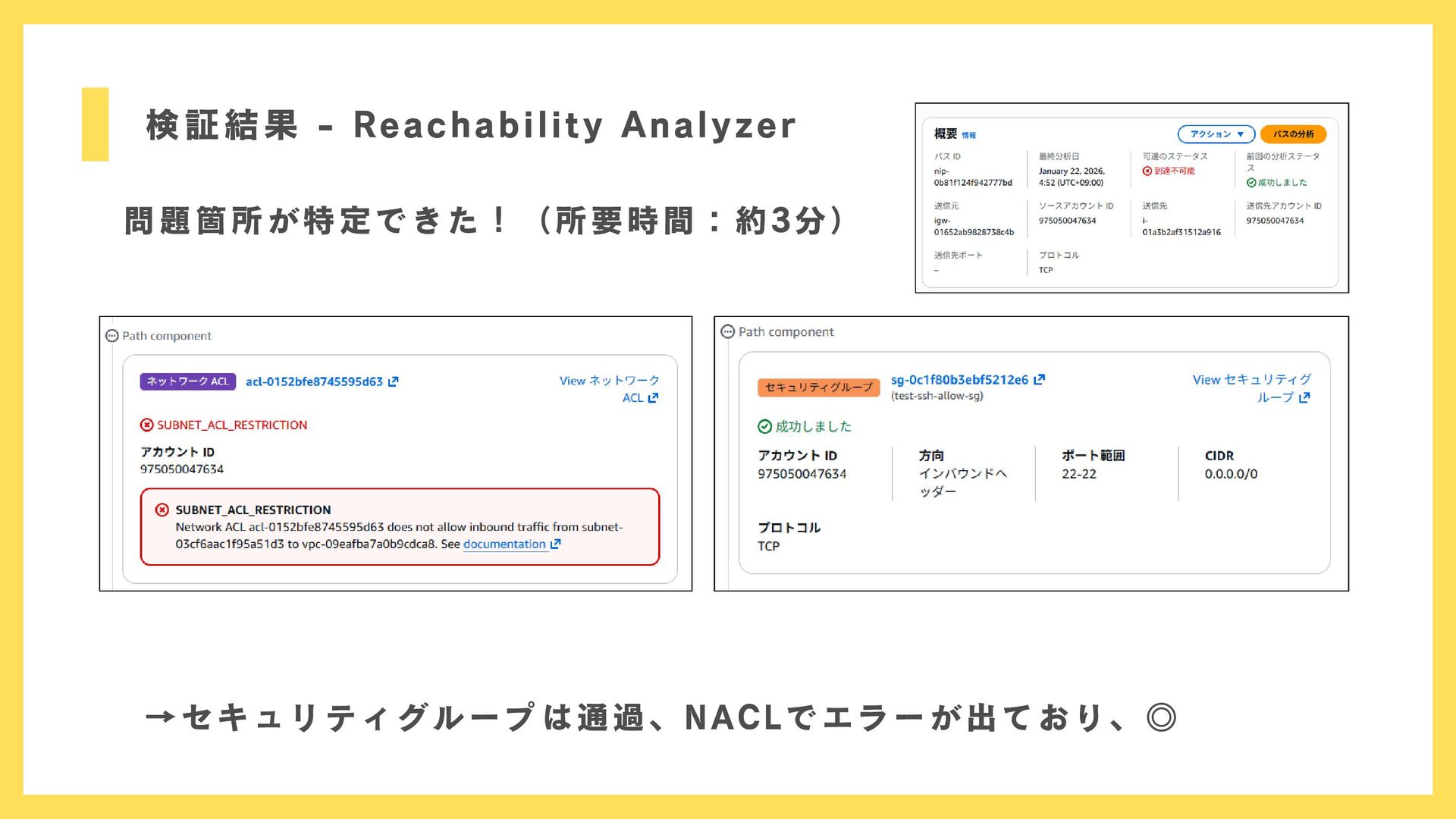Click external icon next to View セキュリティグループ
The width and height of the screenshot is (1456, 819).
pos(1304,398)
